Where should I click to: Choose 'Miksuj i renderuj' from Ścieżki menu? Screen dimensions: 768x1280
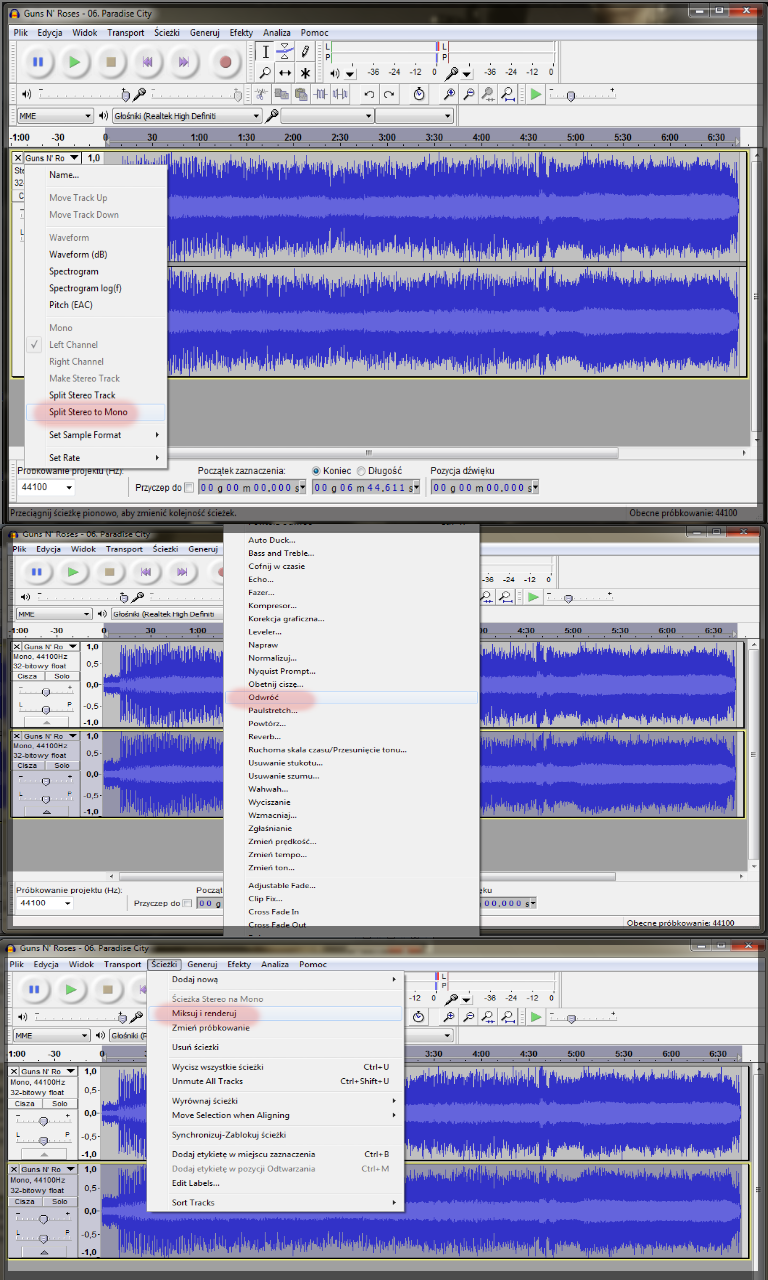[275, 1014]
